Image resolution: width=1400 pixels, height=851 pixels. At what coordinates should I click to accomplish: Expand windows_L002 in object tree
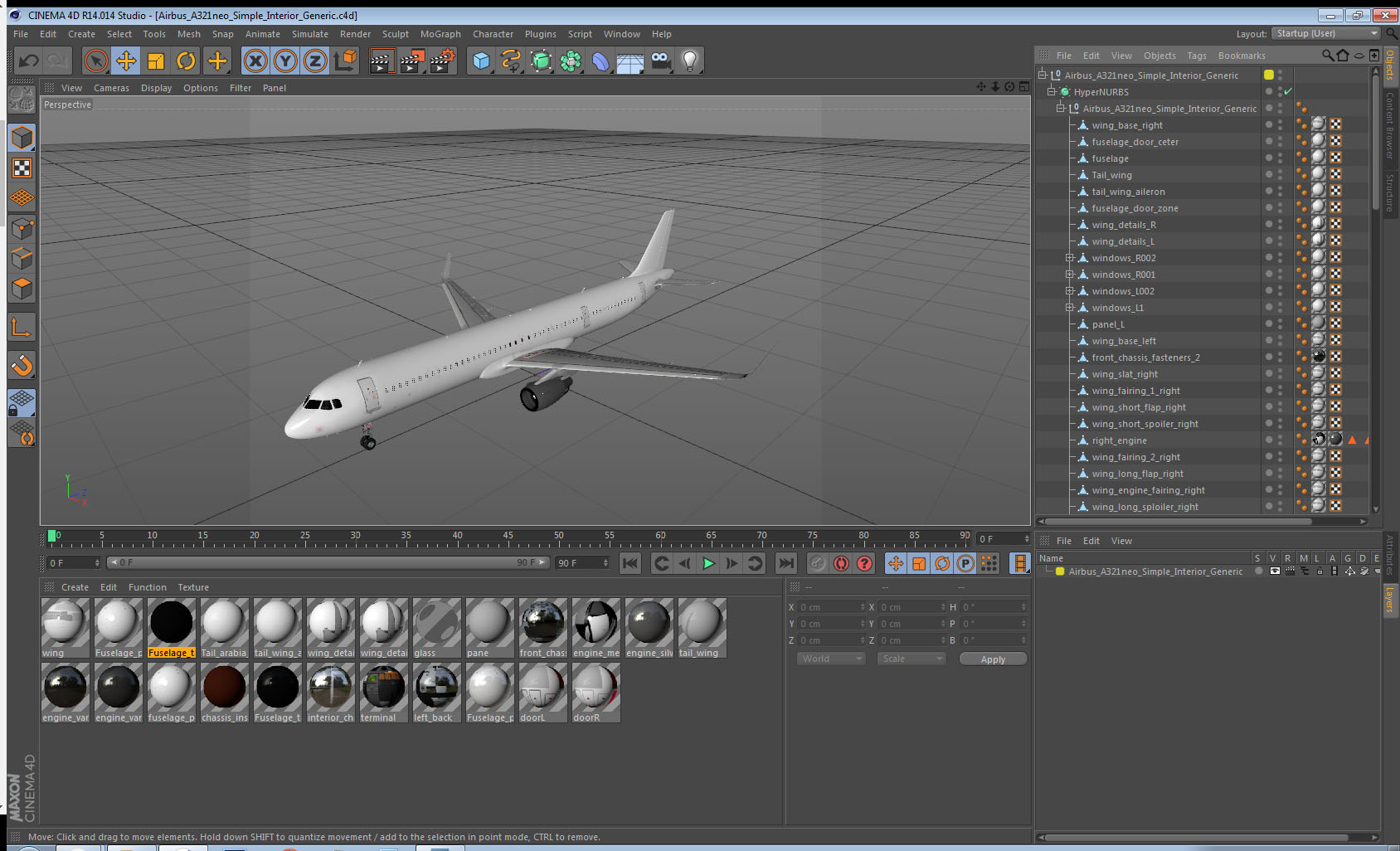[1070, 291]
